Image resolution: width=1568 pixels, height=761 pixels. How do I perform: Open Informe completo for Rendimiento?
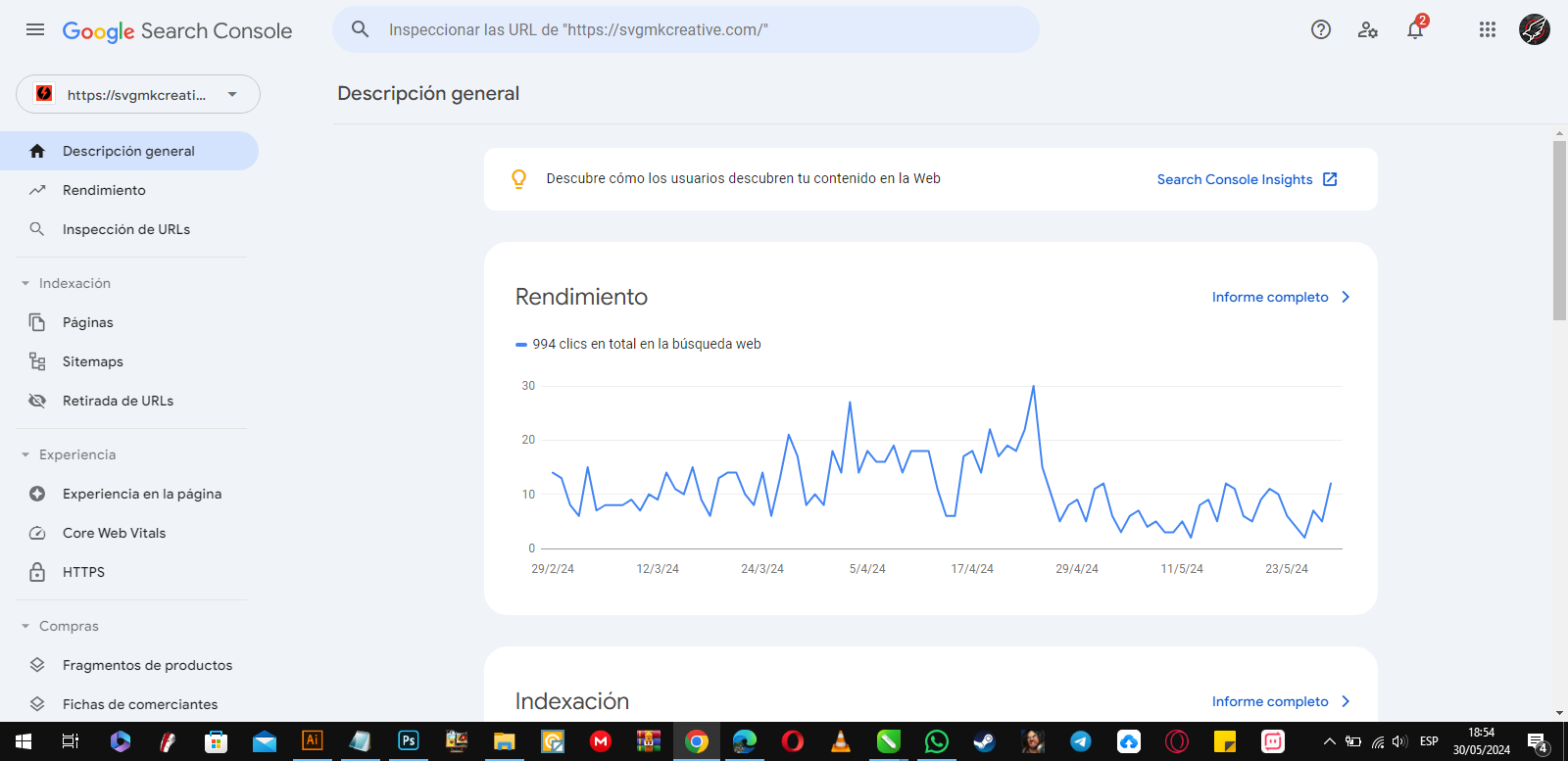point(1270,297)
